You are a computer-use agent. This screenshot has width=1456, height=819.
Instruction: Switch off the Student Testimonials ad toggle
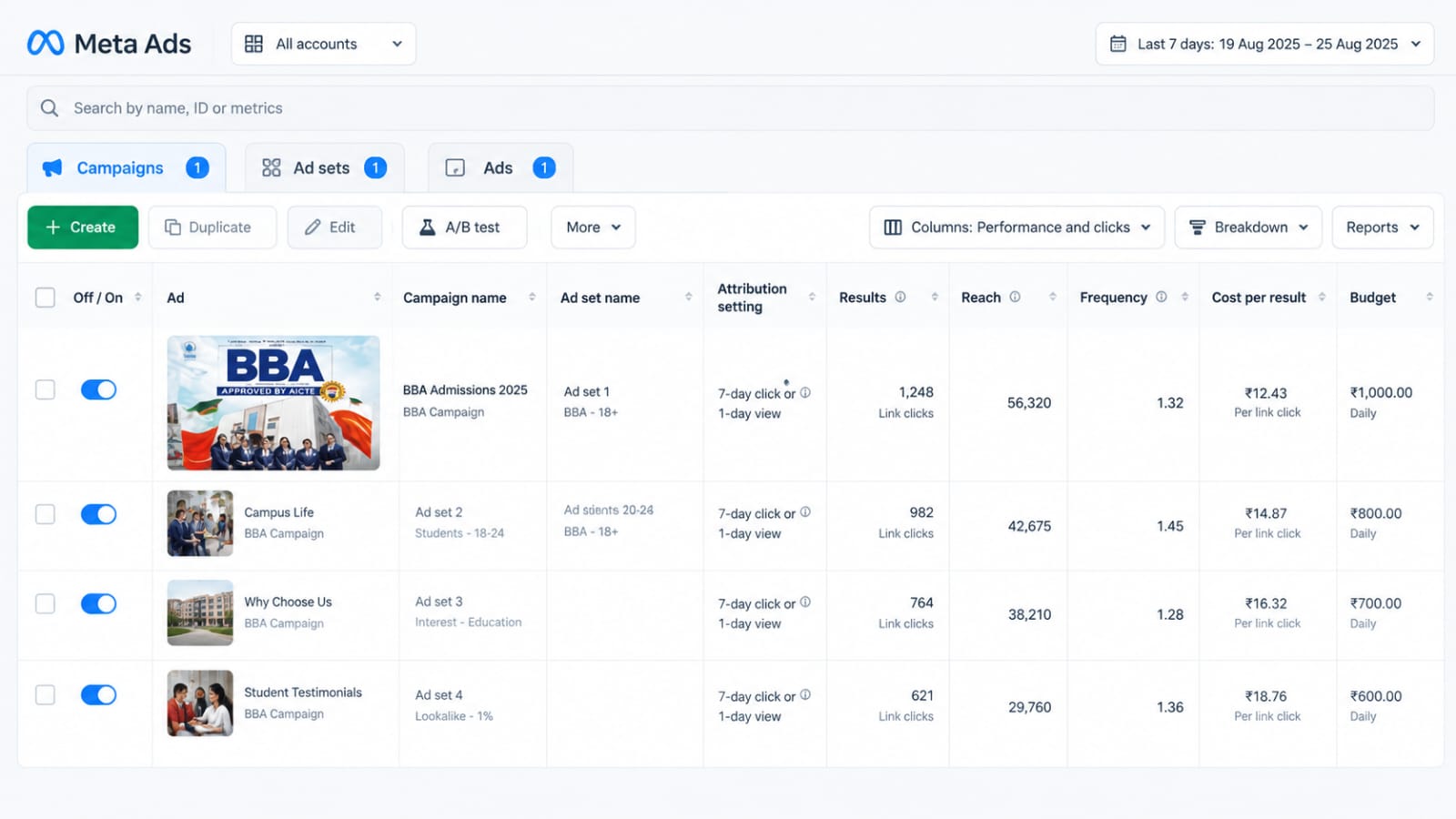pos(98,695)
